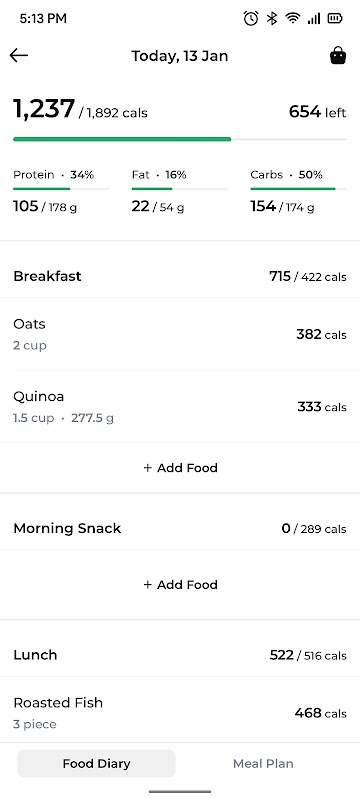Open the Today, 13 Jan date selector
Image resolution: width=360 pixels, height=800 pixels.
coord(179,56)
